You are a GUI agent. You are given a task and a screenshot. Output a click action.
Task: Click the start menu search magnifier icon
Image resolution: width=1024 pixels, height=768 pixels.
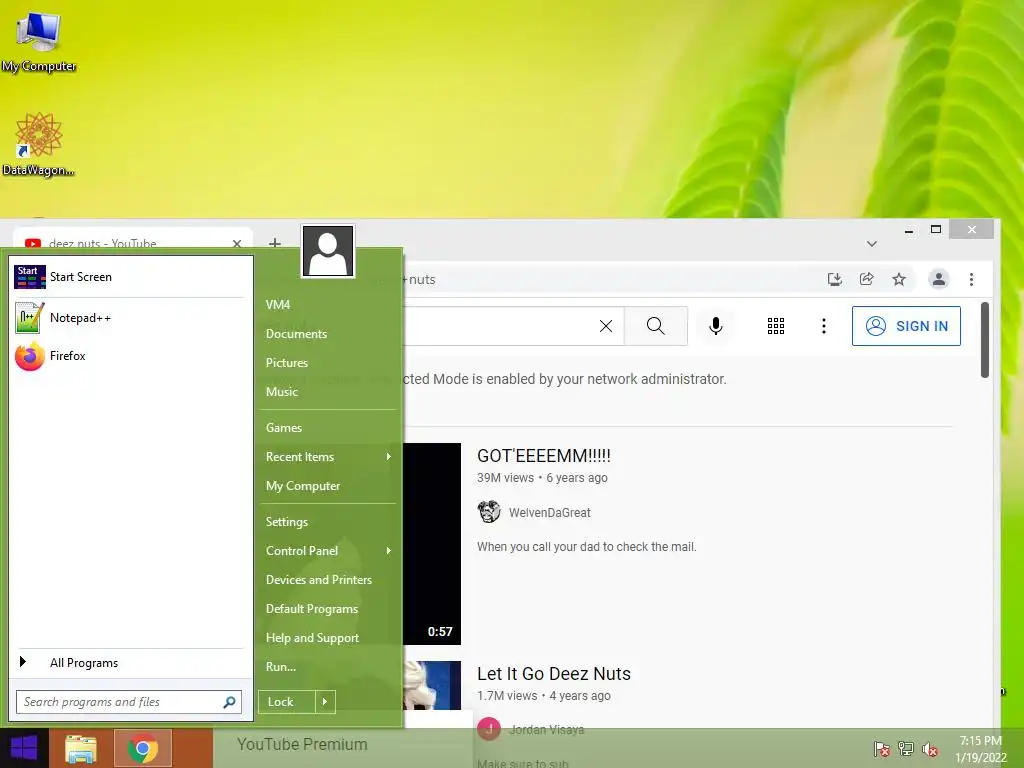tap(229, 702)
